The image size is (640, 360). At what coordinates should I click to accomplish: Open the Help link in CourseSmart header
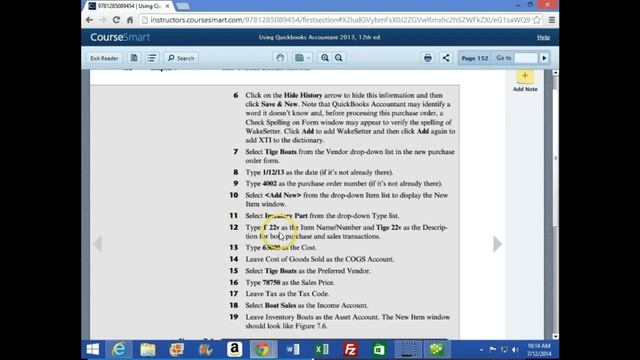543,37
